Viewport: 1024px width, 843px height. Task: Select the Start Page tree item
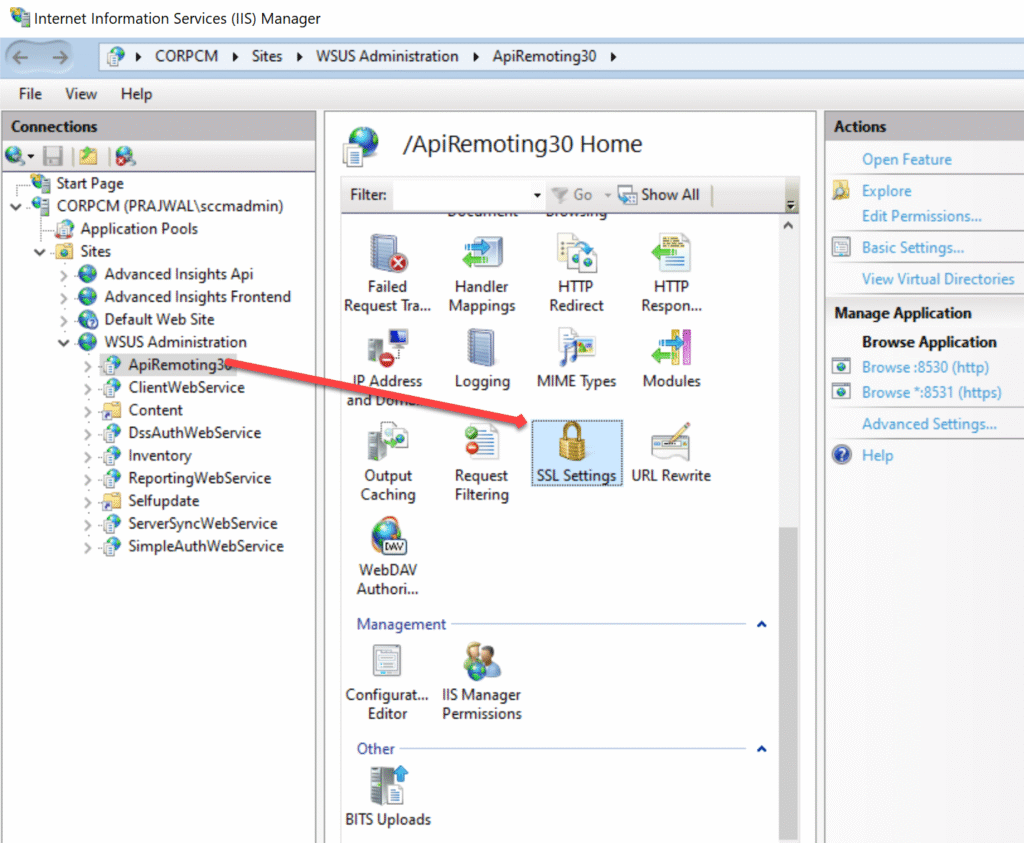pos(89,183)
